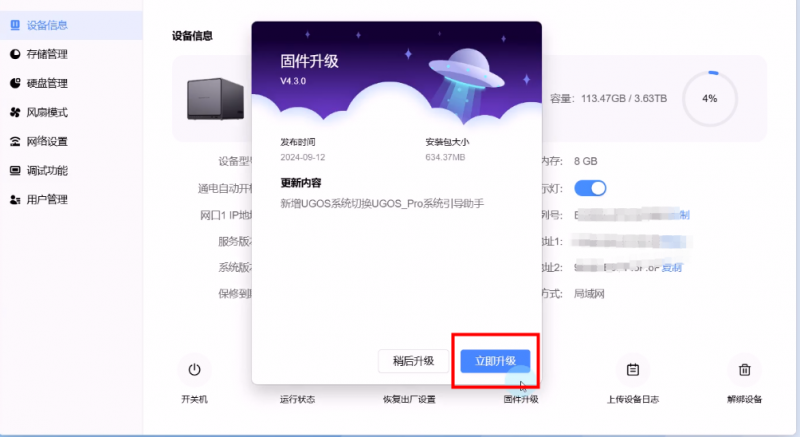Choose 稍后升级 to postpone the update

(413, 361)
